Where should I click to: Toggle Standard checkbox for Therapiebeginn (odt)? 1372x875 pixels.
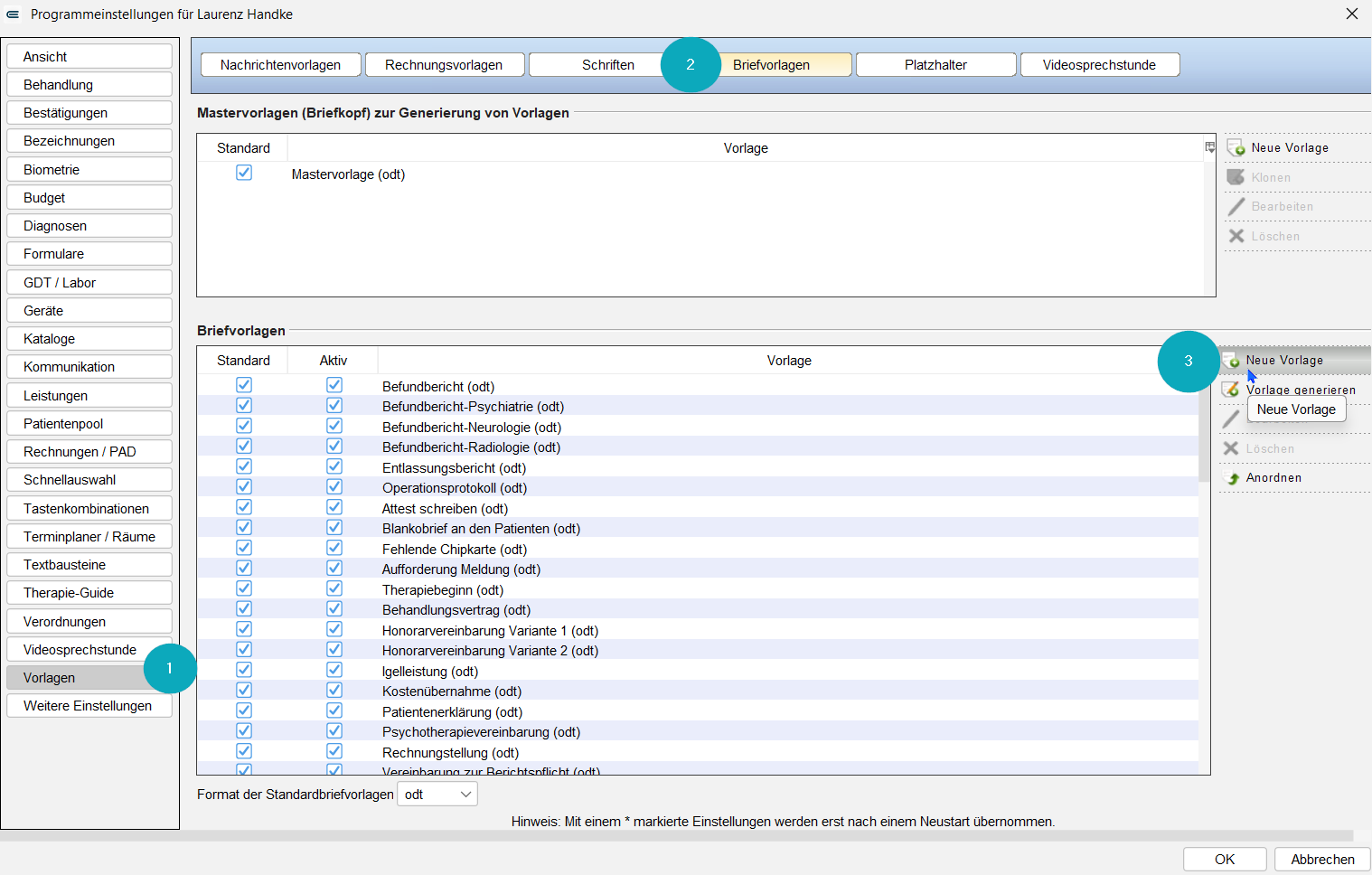[244, 588]
